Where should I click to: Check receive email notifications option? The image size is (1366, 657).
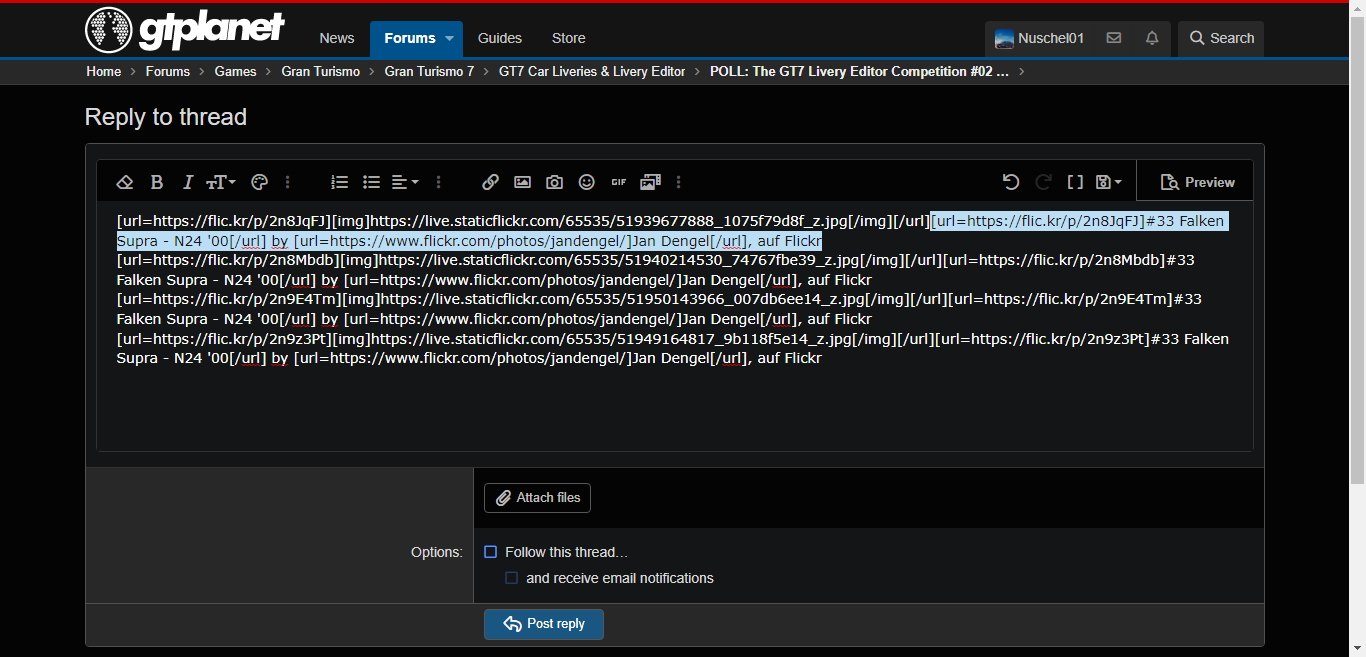click(x=512, y=578)
